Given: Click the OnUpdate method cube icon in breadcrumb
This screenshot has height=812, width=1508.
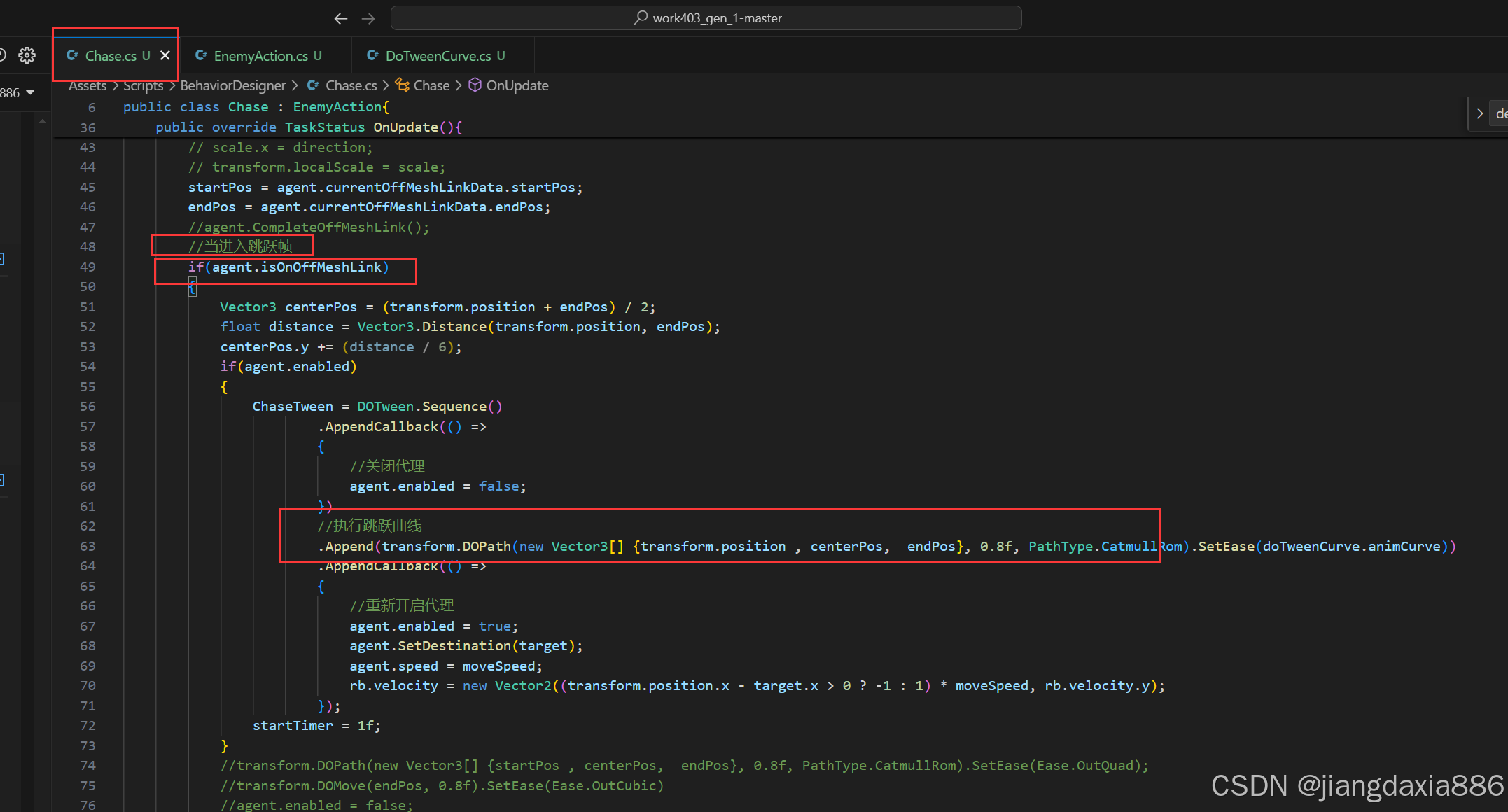Looking at the screenshot, I should (x=475, y=85).
